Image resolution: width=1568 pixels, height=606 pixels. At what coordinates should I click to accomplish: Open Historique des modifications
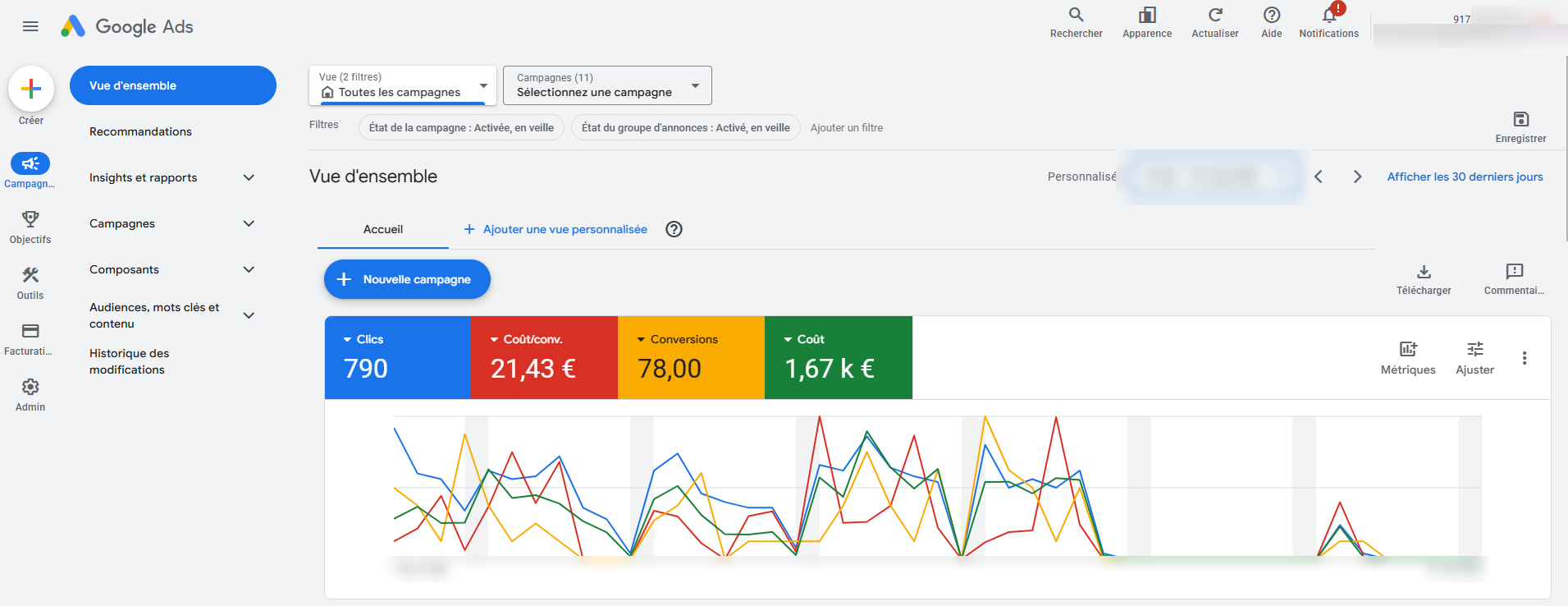pos(130,361)
